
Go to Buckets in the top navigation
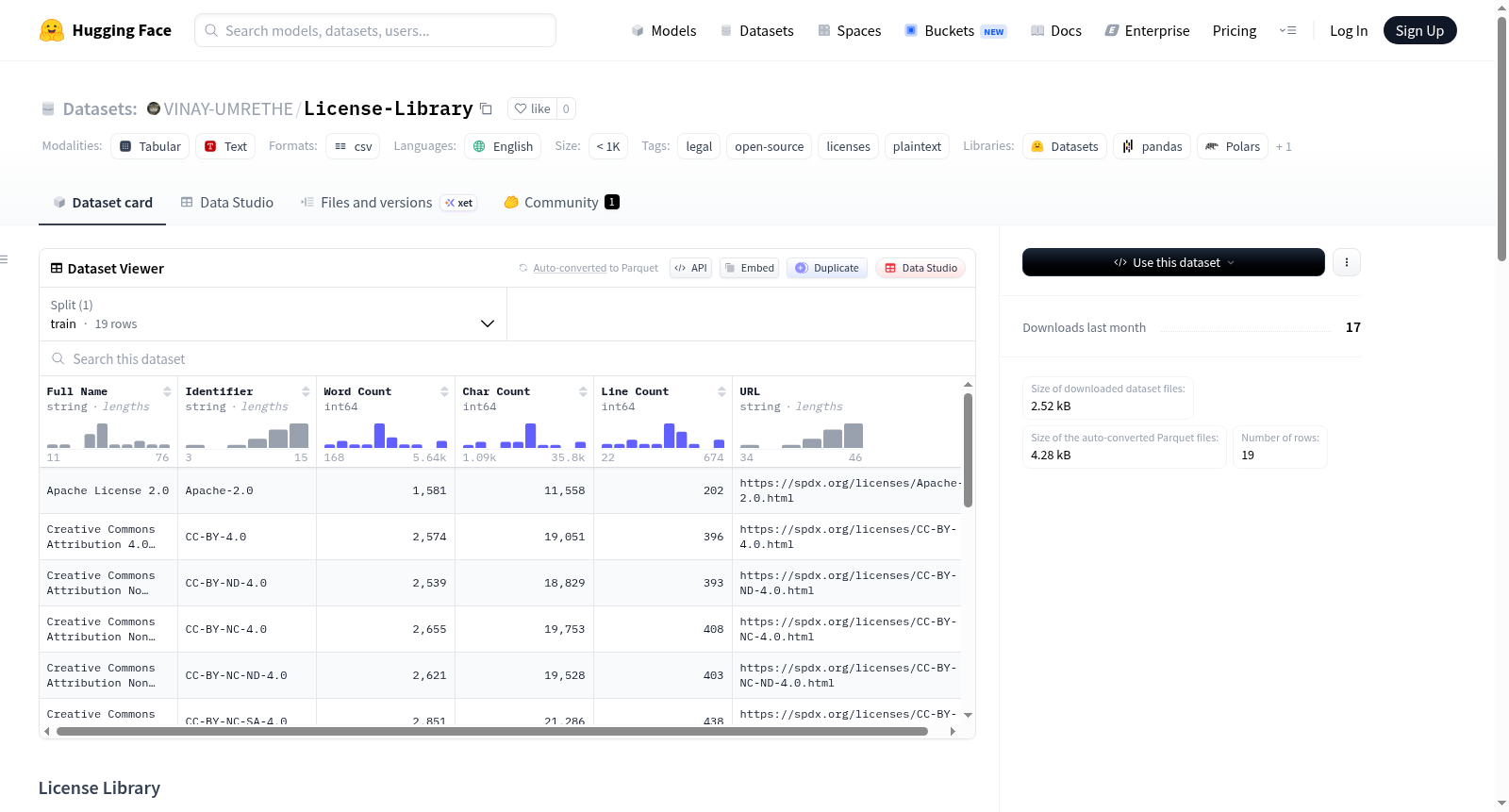[955, 30]
